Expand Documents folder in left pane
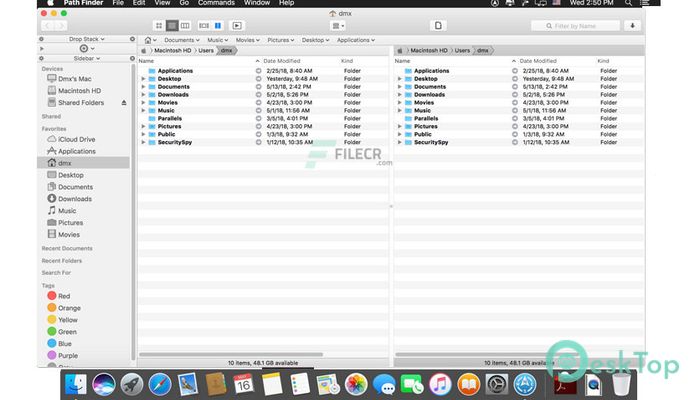The width and height of the screenshot is (700, 400). tap(143, 87)
